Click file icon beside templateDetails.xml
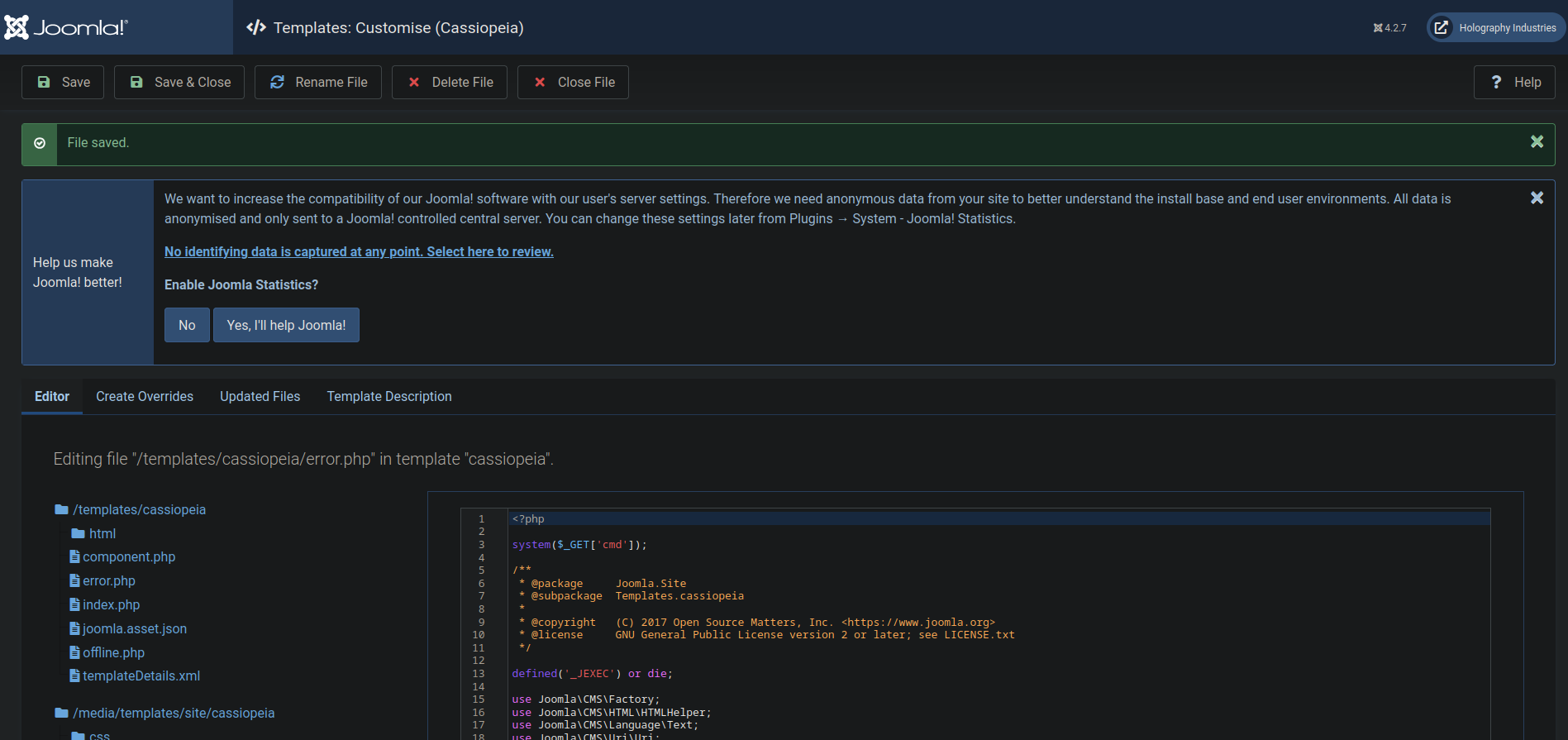This screenshot has height=740, width=1568. pyautogui.click(x=74, y=676)
